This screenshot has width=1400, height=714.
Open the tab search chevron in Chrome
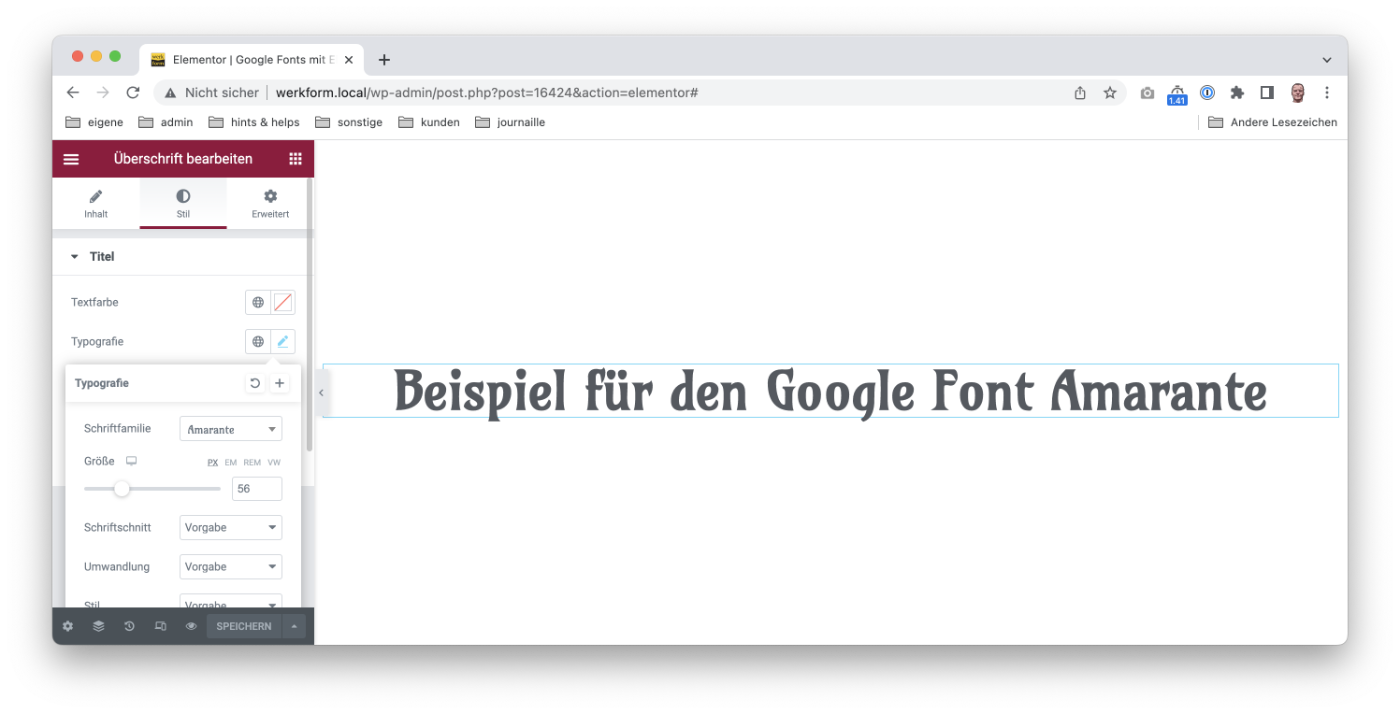point(1327,60)
